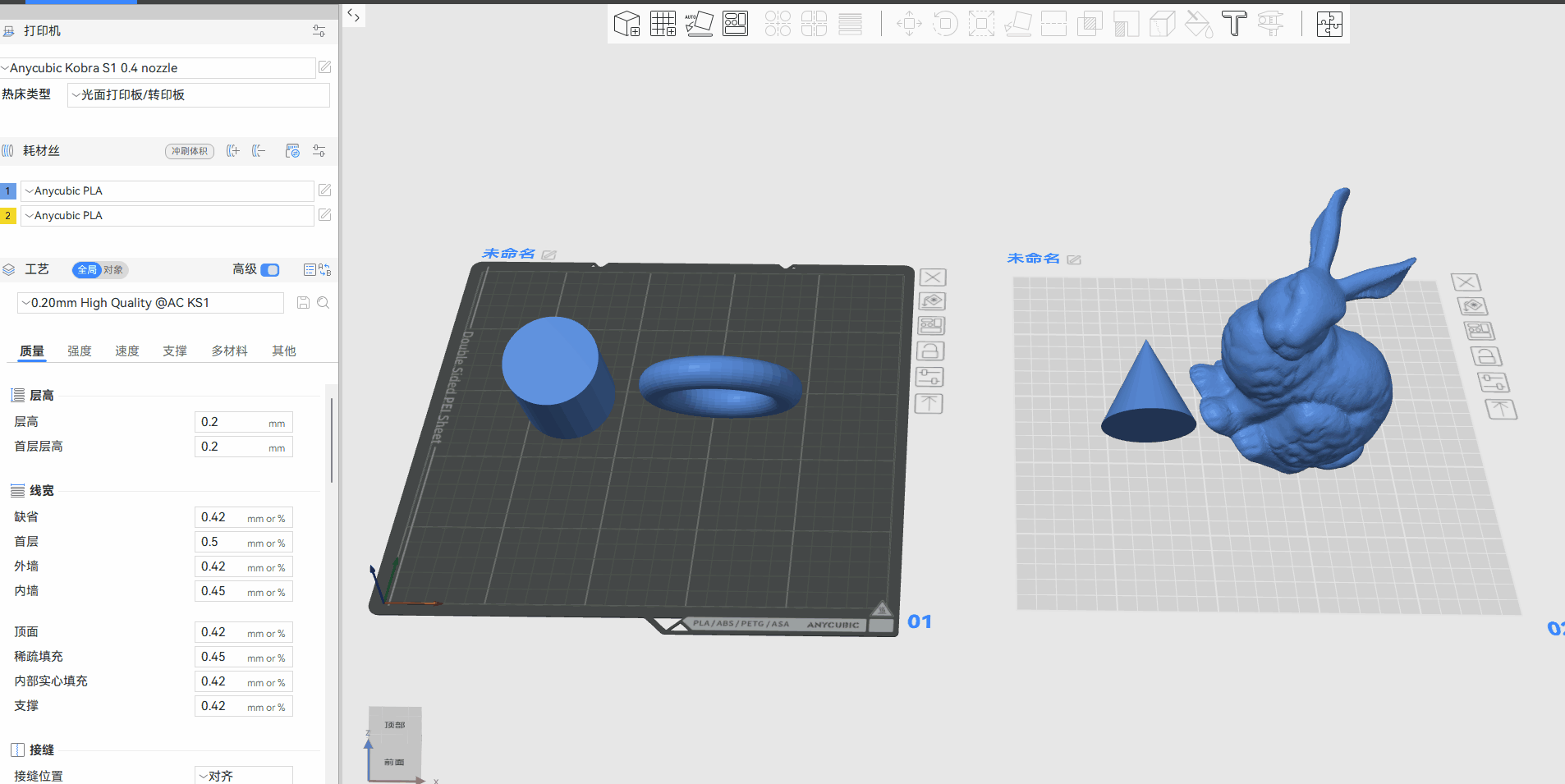
Task: Open the 0.20mm High Quality process dropdown
Action: (x=150, y=303)
